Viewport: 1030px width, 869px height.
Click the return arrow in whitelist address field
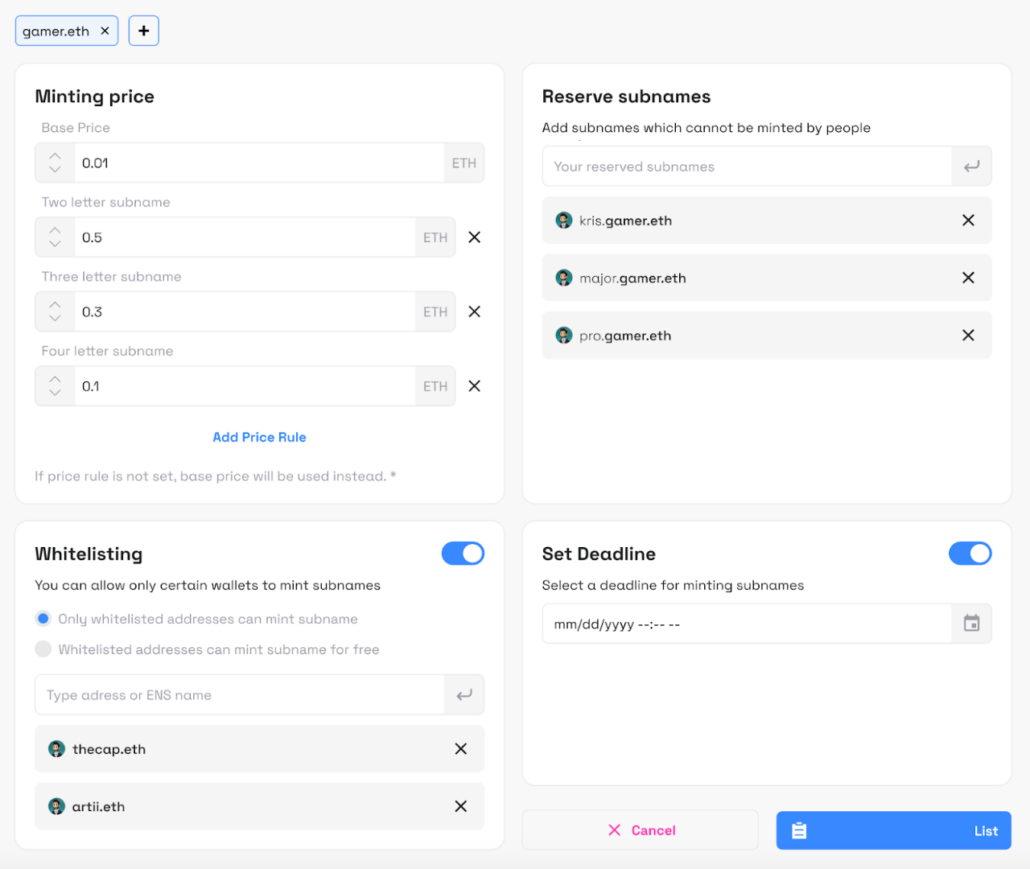463,694
